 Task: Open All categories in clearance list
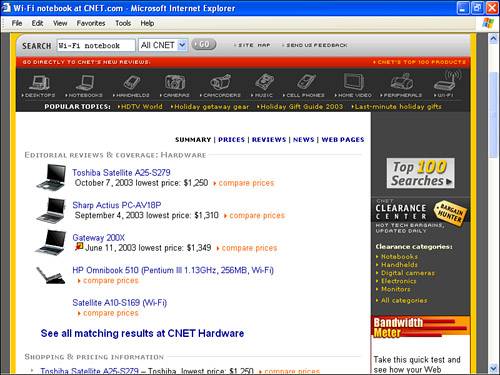[x=402, y=300]
